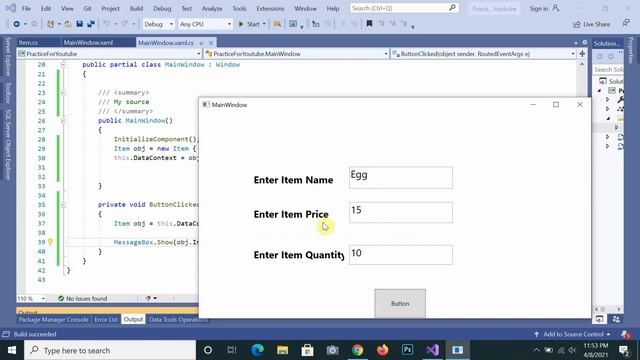Click the Save All icon
The image size is (640, 360).
tap(91, 24)
